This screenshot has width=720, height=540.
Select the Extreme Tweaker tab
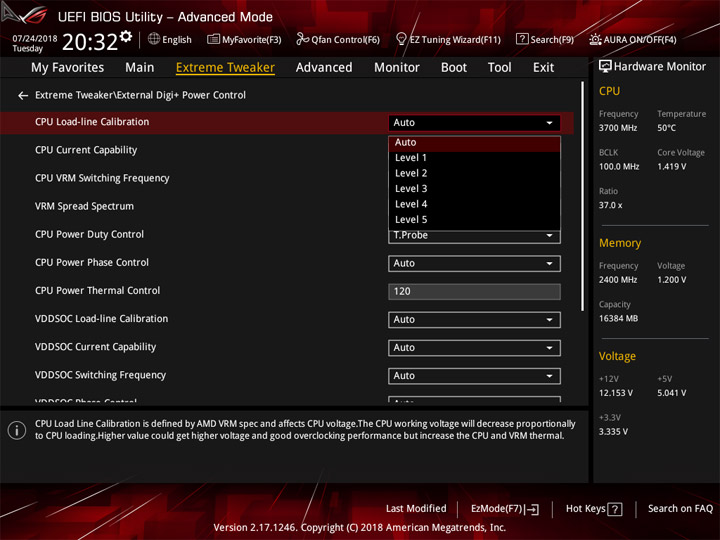coord(225,68)
